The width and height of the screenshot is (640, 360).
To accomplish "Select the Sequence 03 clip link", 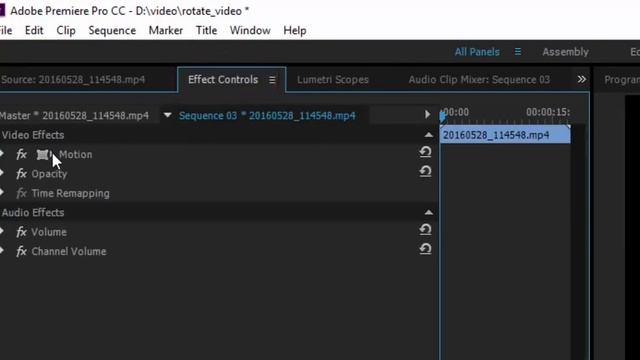I will 267,116.
